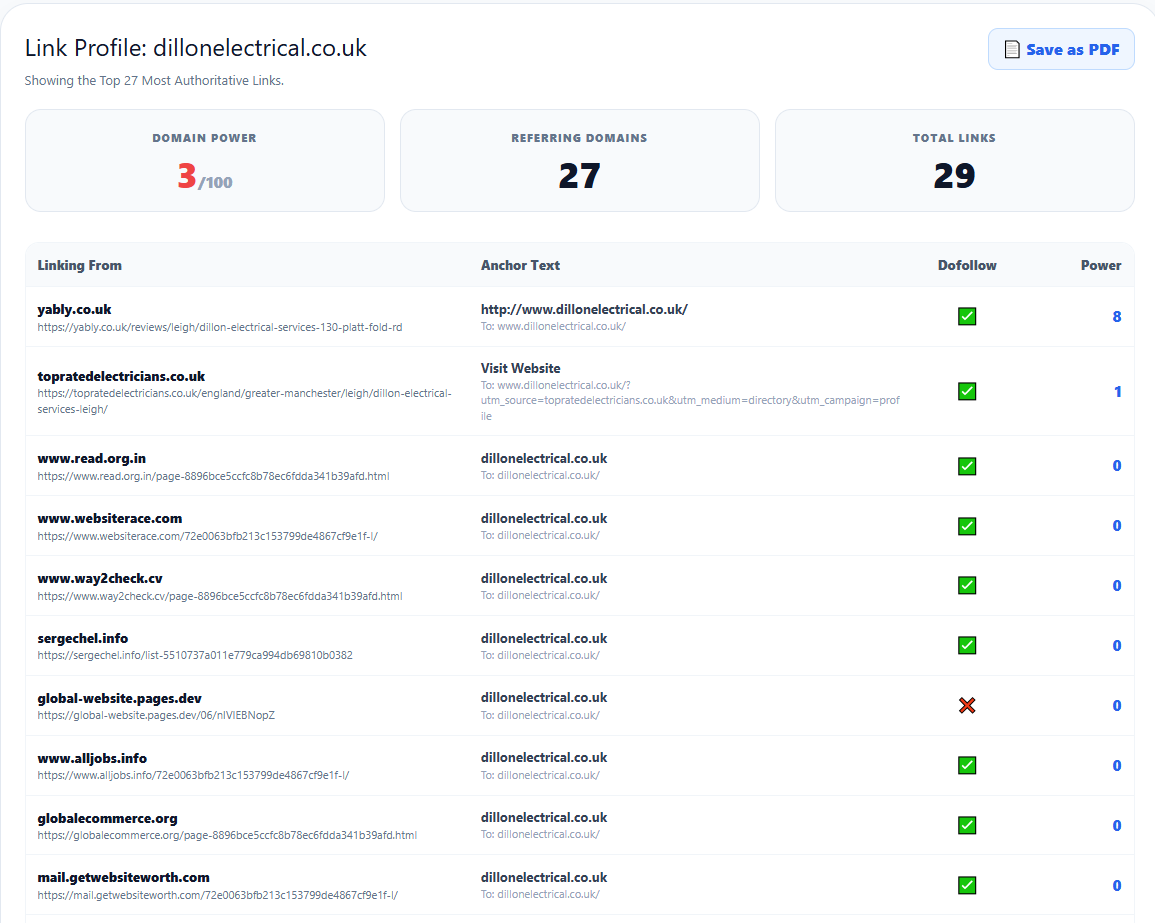Click the Linking From column header
1155x923 pixels.
click(80, 265)
